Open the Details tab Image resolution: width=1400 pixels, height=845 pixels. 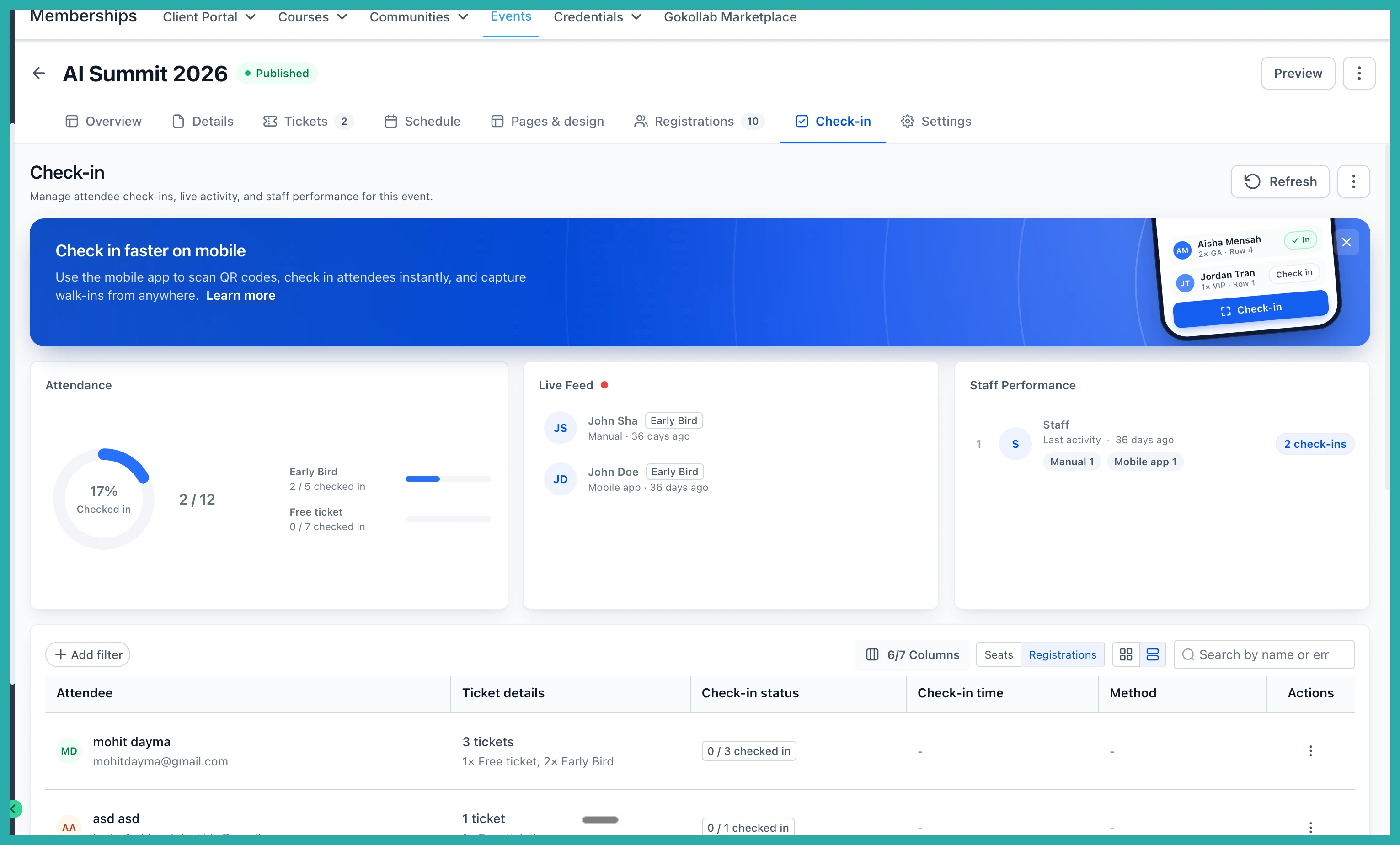[x=203, y=121]
